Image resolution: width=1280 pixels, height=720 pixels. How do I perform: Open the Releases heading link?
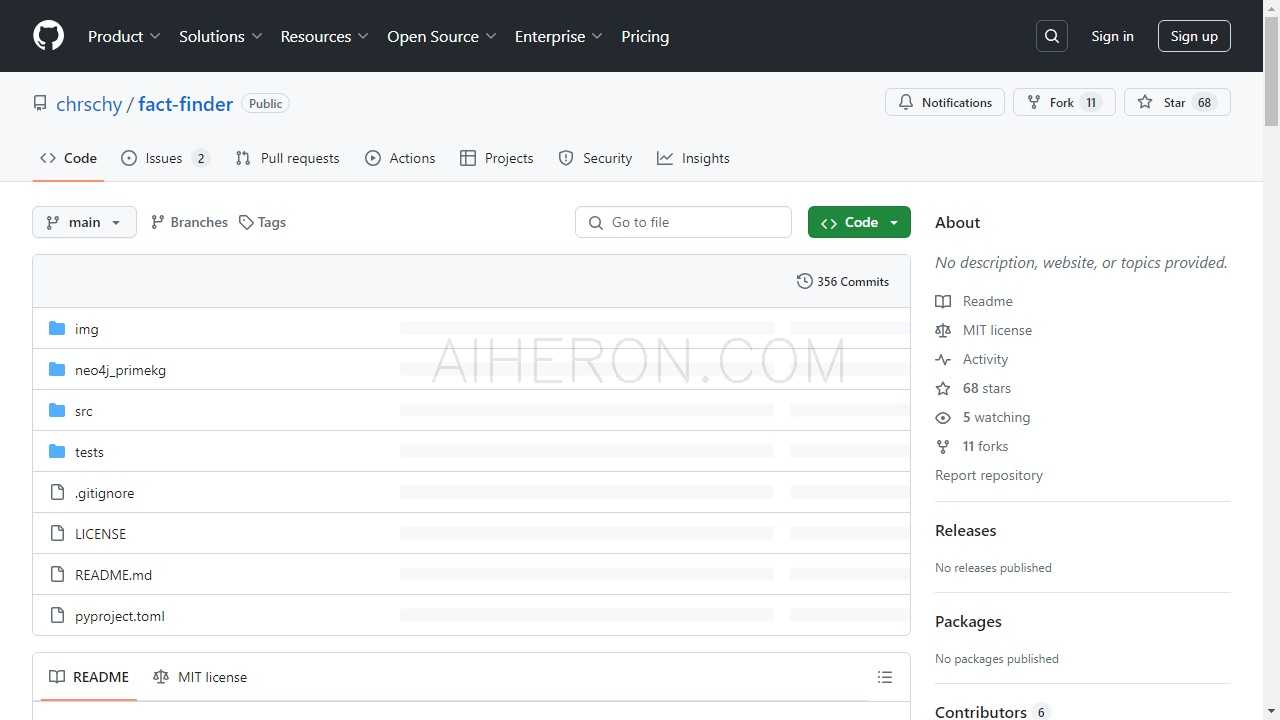click(966, 531)
